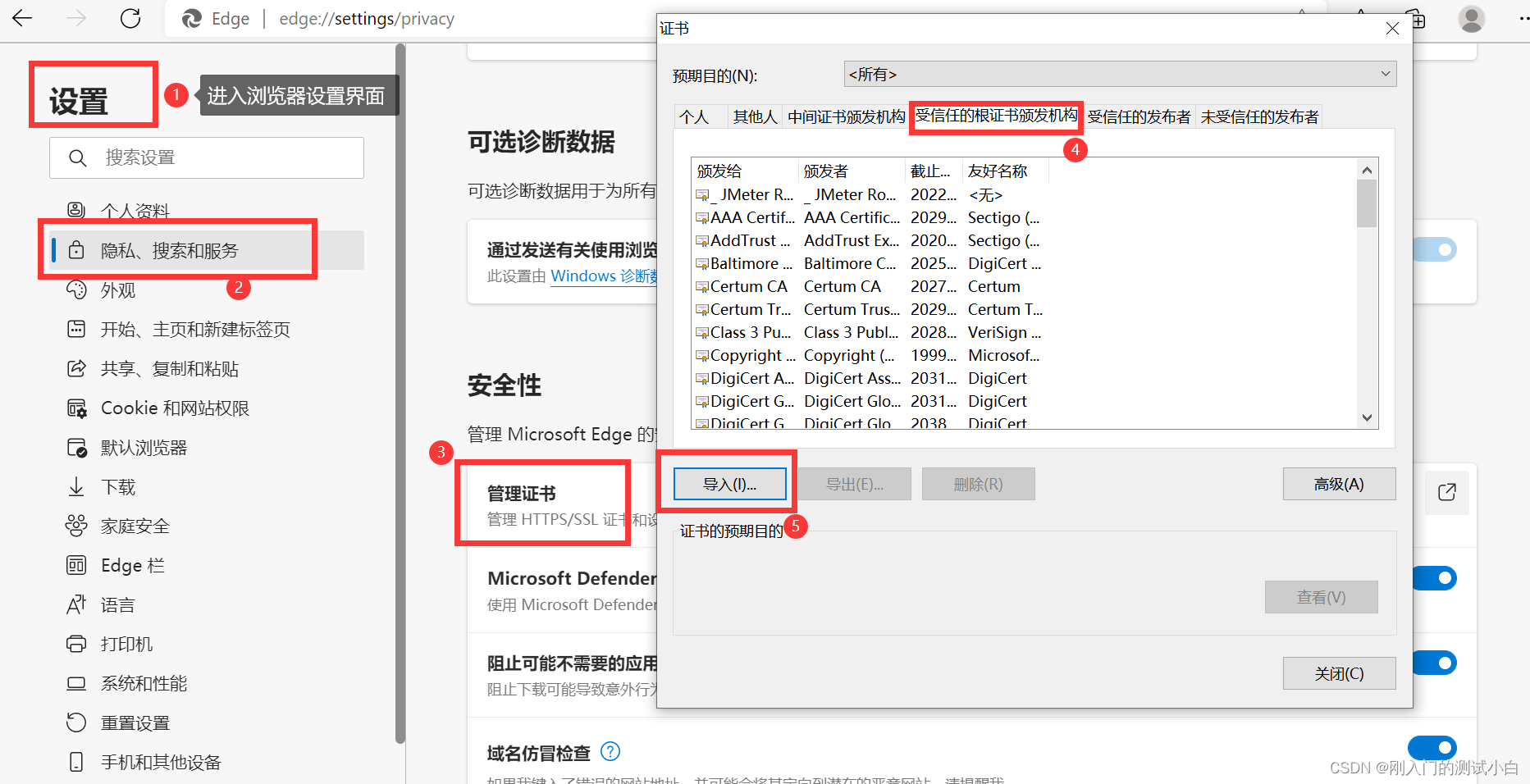Viewport: 1530px width, 784px height.
Task: Select the Baltimore certificate row
Action: click(870, 263)
